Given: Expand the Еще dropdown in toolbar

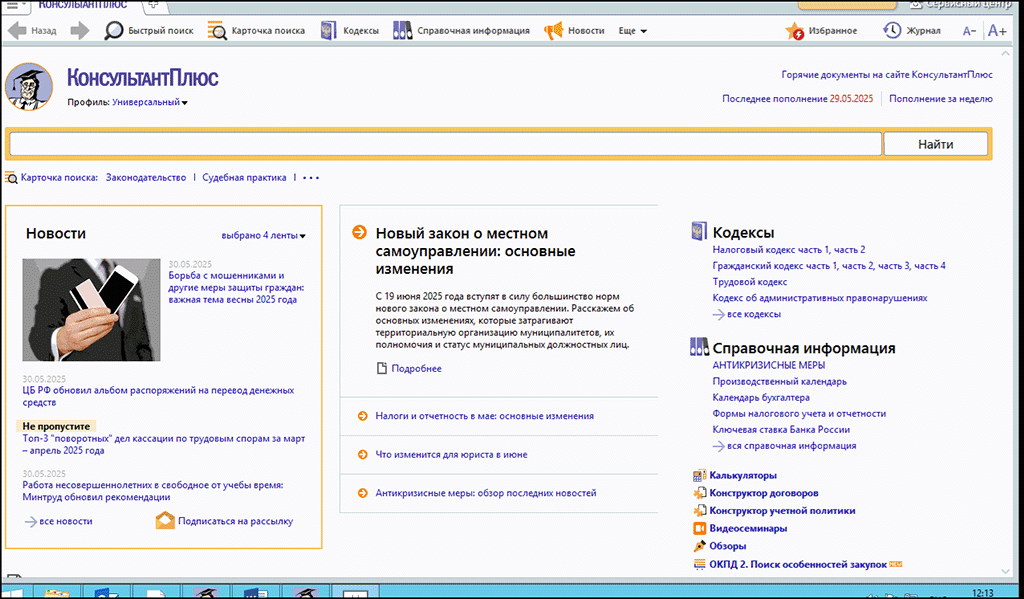Looking at the screenshot, I should tap(633, 31).
